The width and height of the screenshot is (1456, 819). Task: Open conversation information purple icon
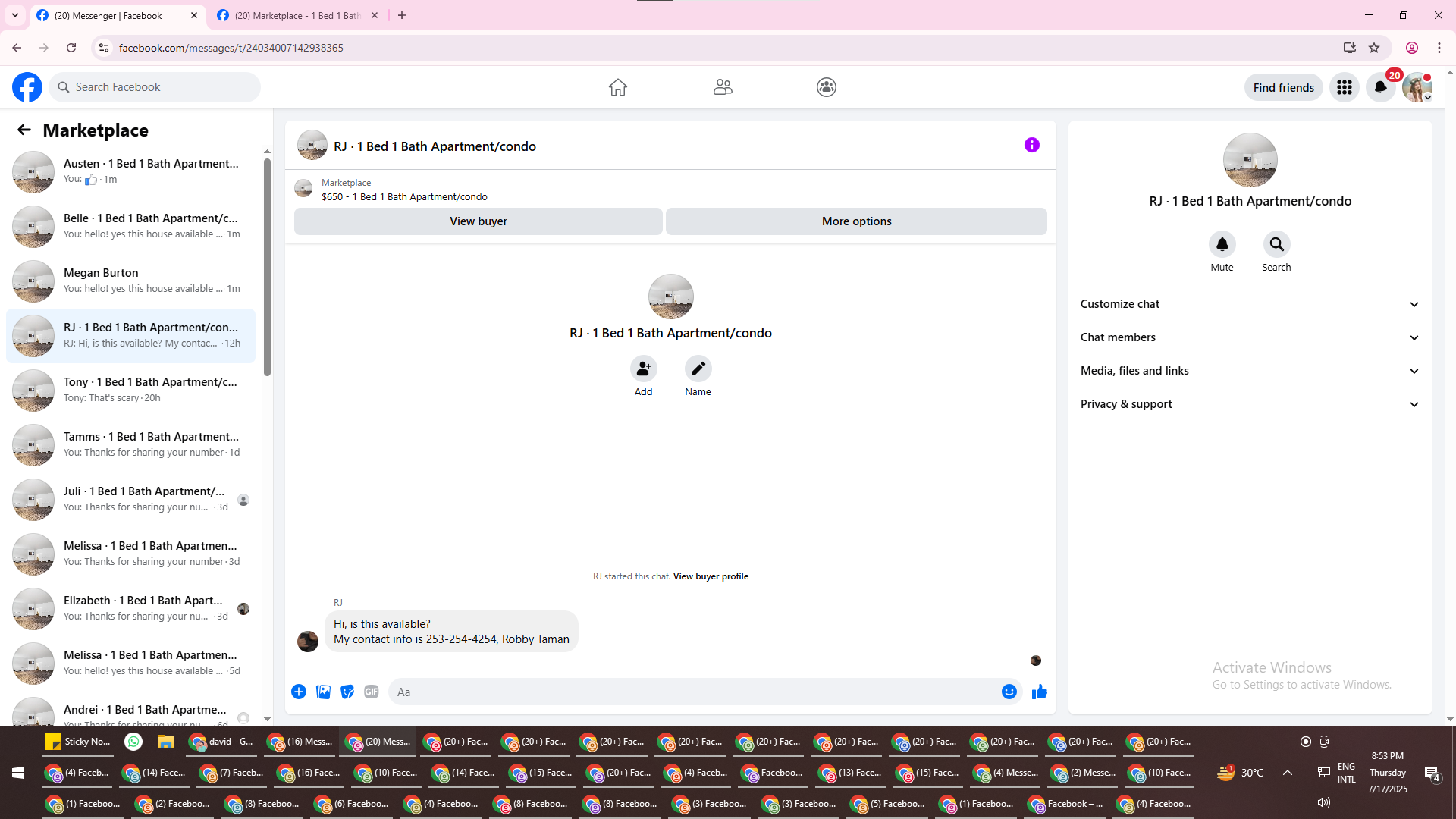click(x=1032, y=145)
